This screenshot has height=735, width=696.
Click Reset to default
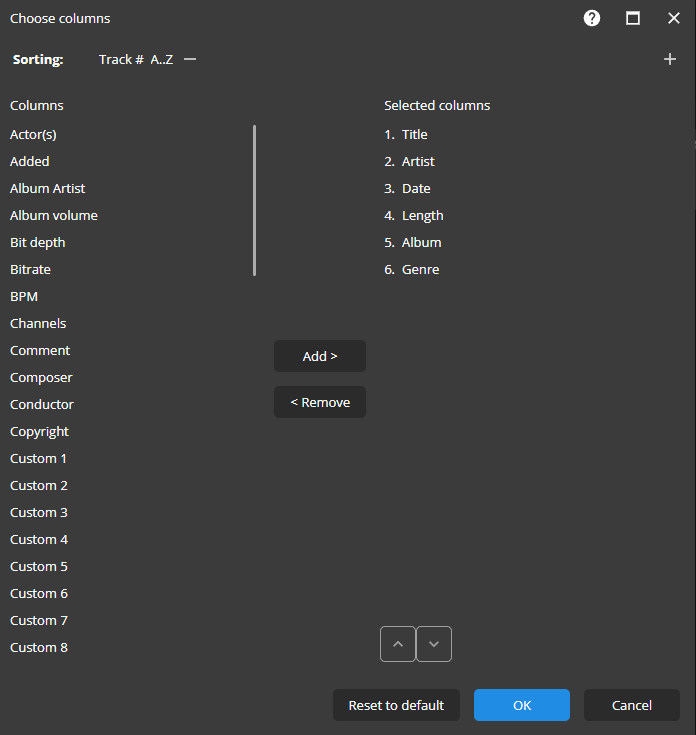click(x=396, y=705)
